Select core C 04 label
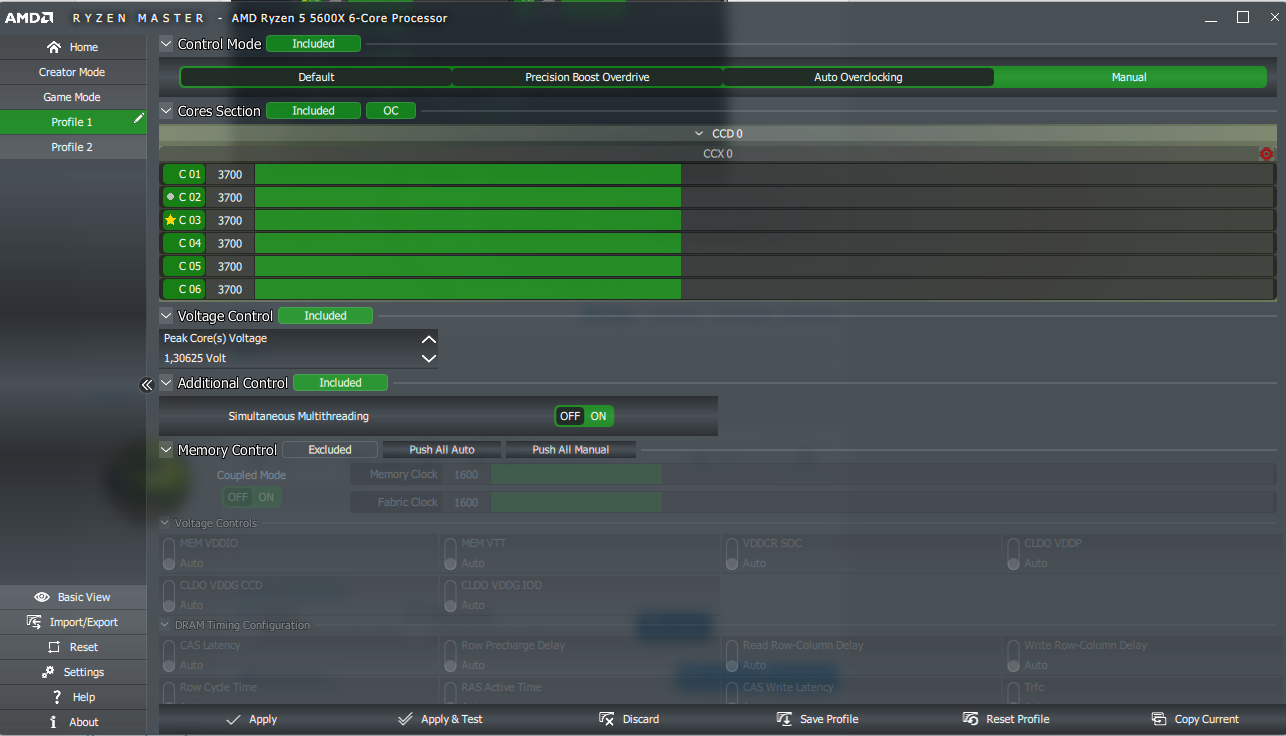This screenshot has width=1286, height=736. (x=184, y=243)
